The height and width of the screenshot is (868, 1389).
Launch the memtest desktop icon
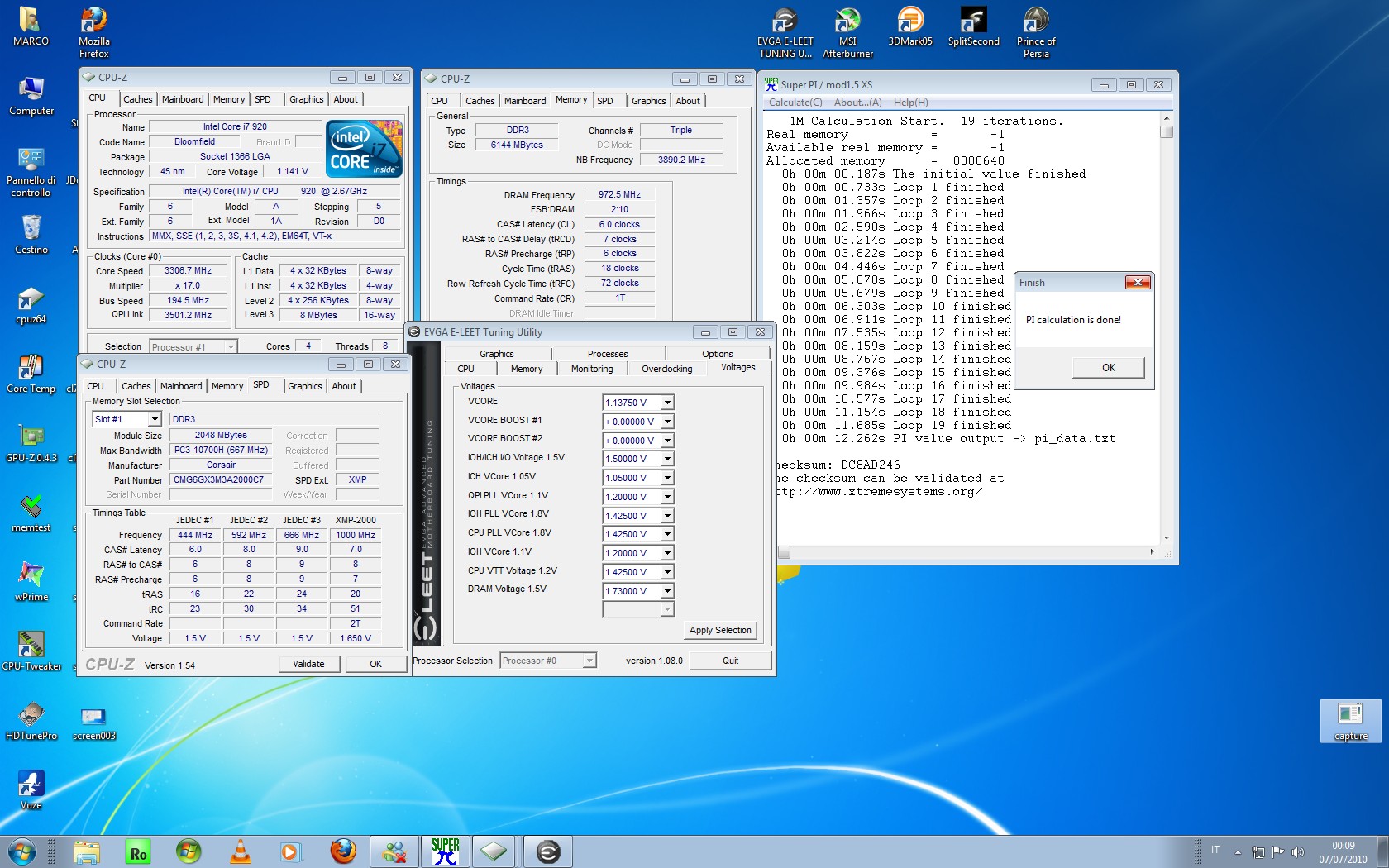(31, 513)
